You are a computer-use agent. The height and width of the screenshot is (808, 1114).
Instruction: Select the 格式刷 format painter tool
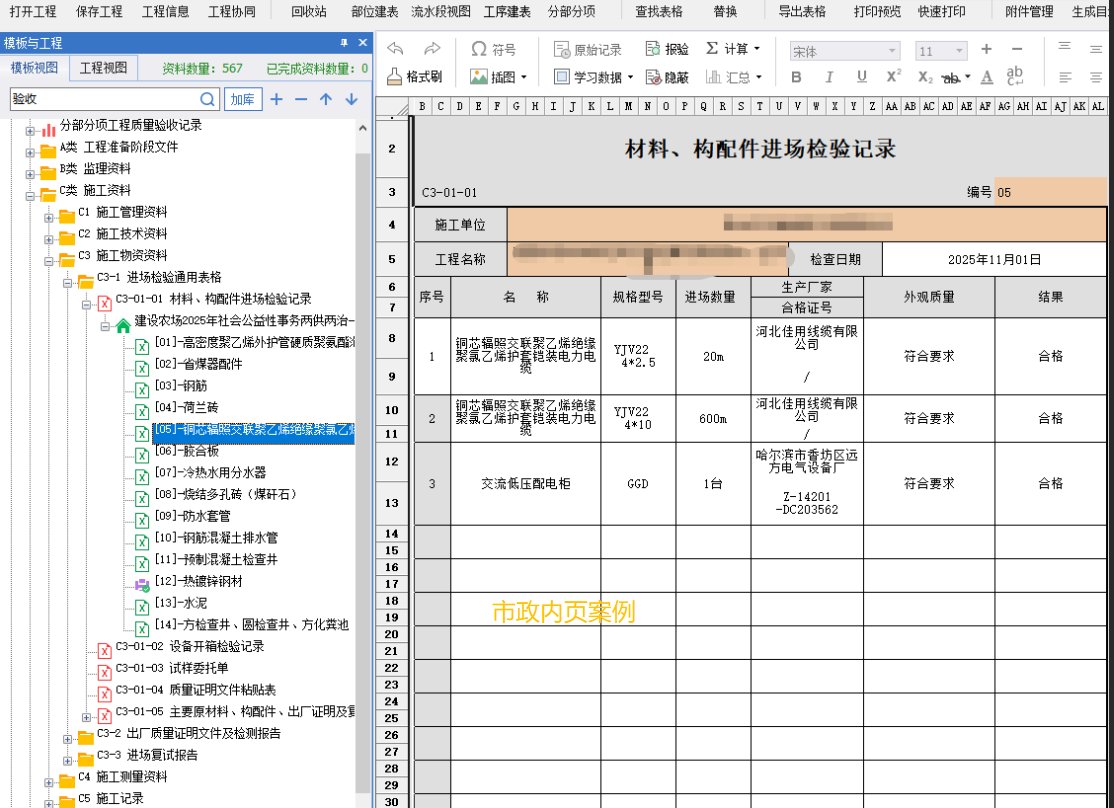(412, 76)
